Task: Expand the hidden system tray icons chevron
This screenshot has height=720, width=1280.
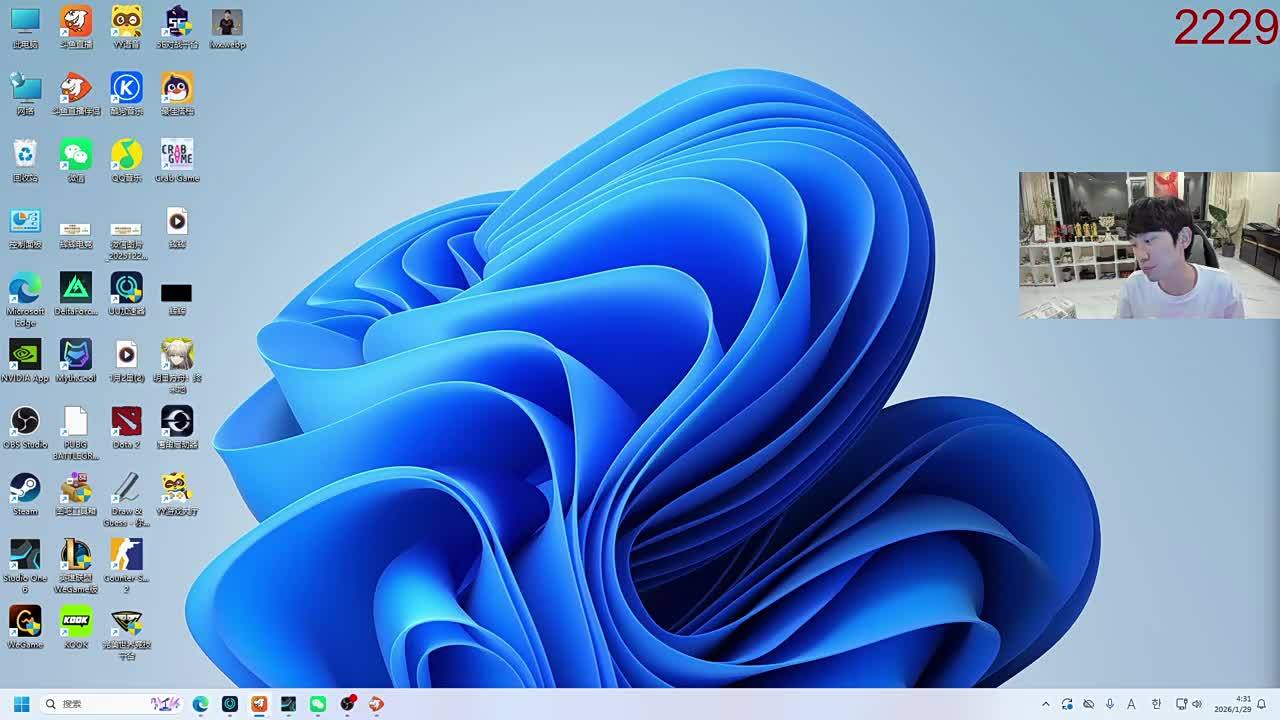Action: (1046, 704)
